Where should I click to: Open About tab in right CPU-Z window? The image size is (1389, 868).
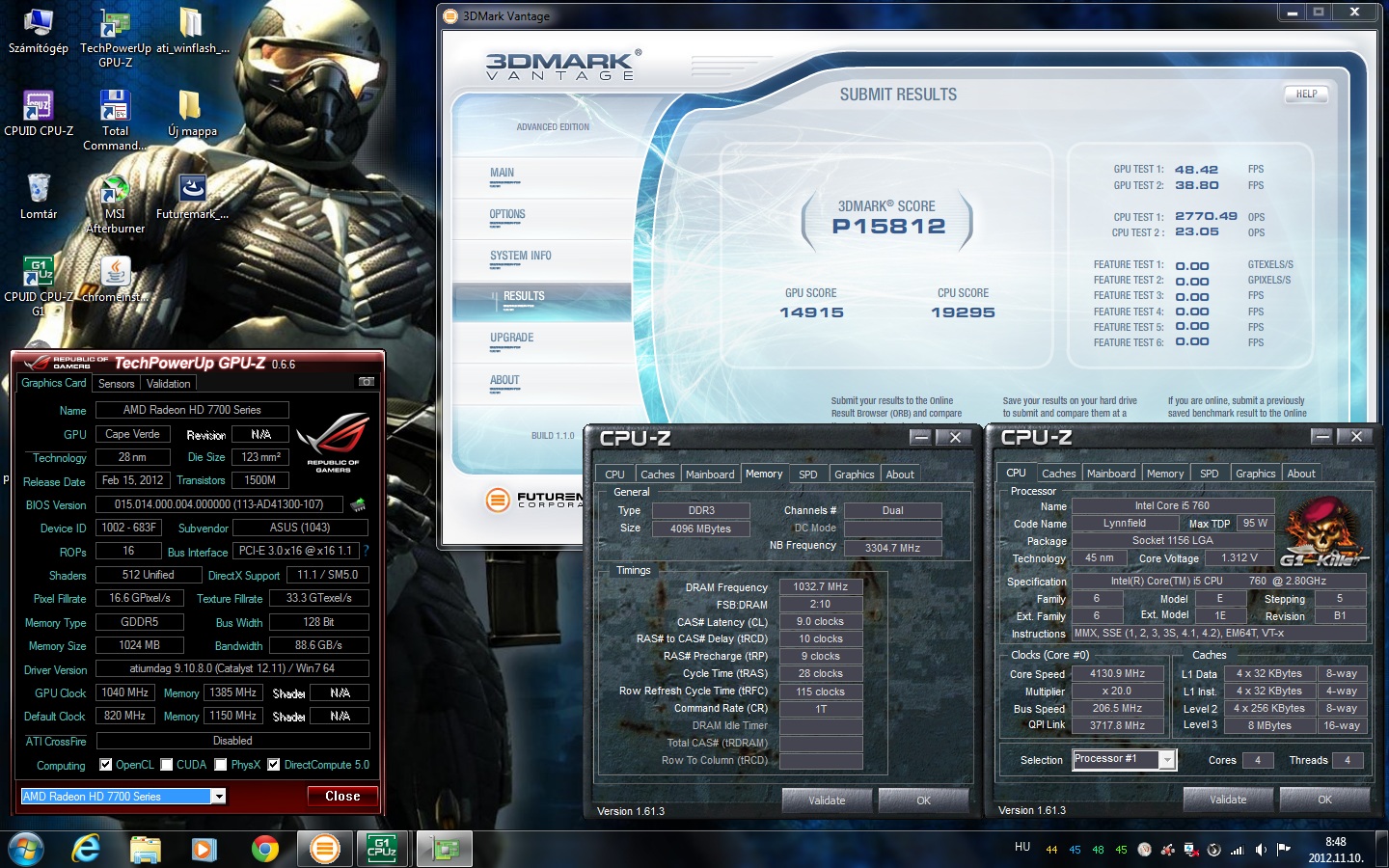coord(1301,474)
